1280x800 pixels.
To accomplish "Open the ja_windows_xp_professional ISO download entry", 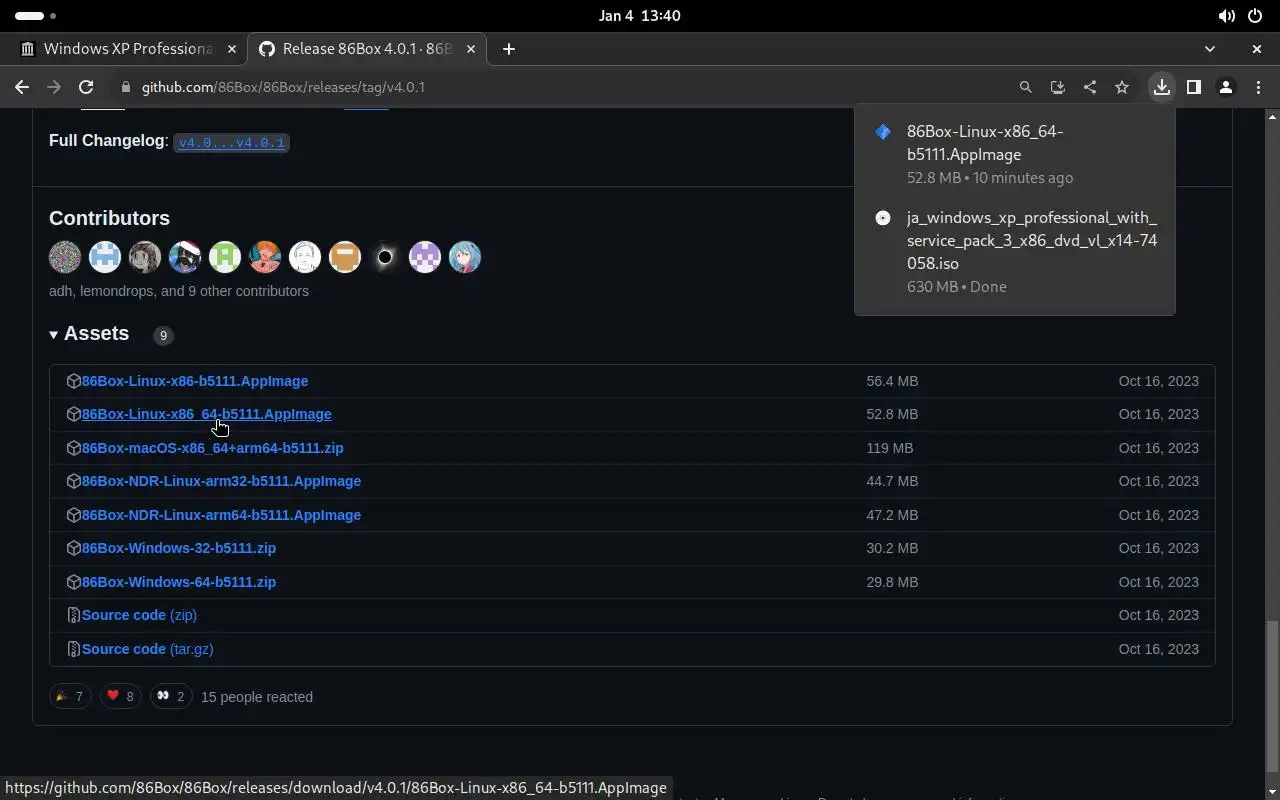I will click(1015, 252).
